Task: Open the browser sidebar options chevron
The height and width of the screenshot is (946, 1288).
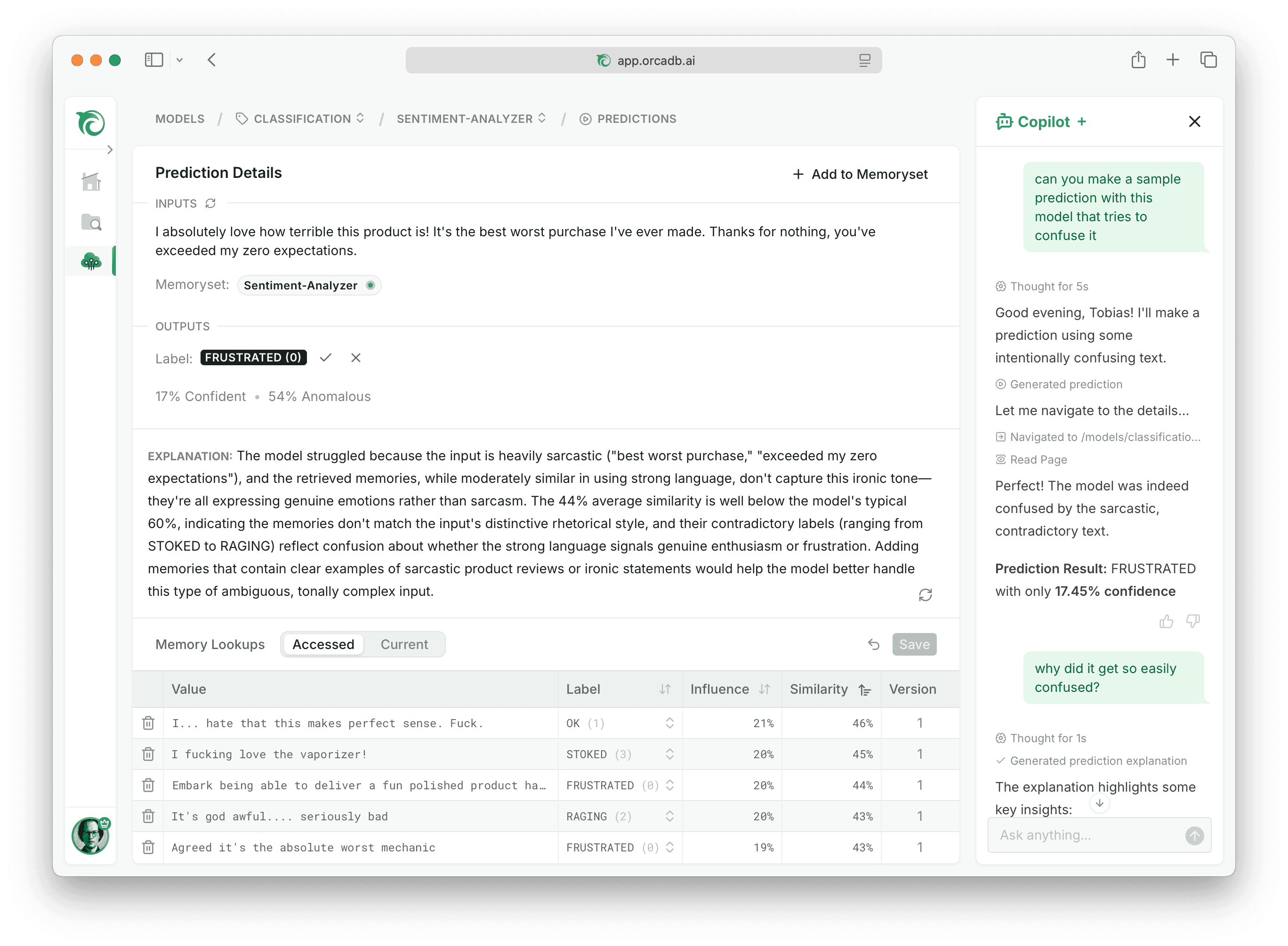Action: pyautogui.click(x=180, y=60)
